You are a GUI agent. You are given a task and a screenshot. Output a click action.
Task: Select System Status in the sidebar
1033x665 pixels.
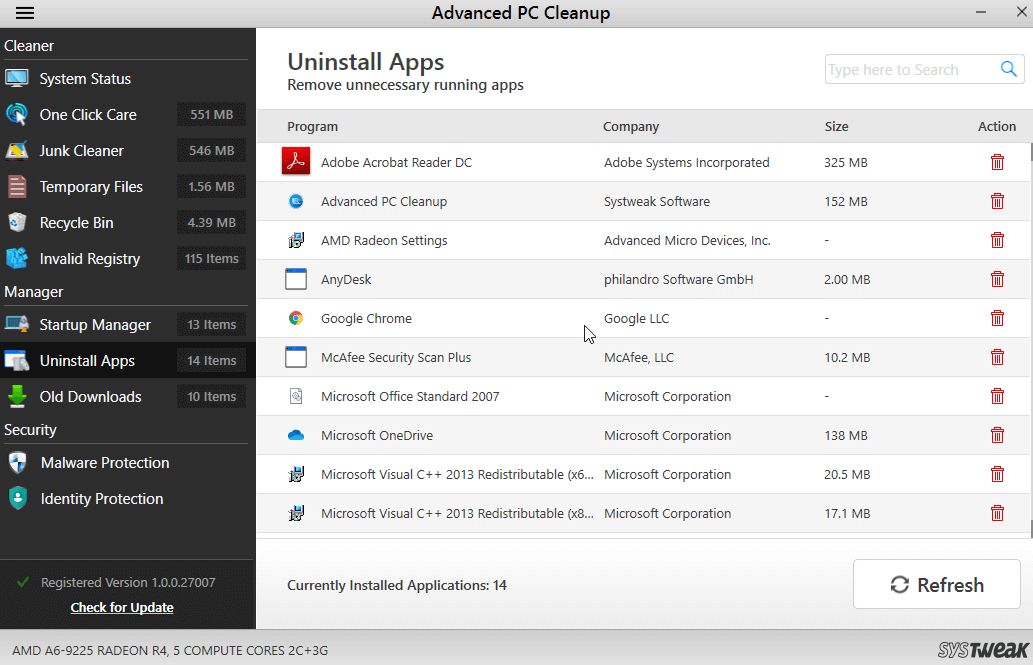point(87,78)
